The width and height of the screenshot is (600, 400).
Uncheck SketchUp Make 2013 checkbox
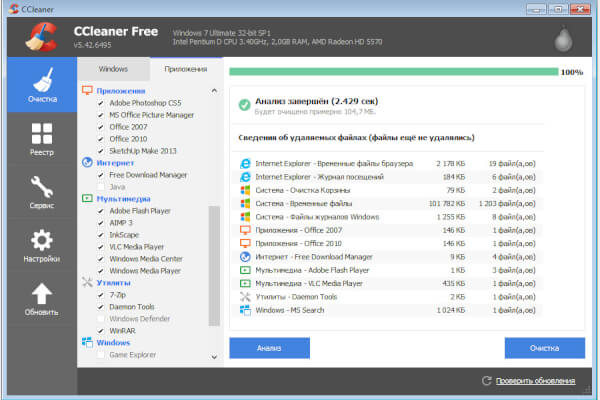[x=101, y=151]
